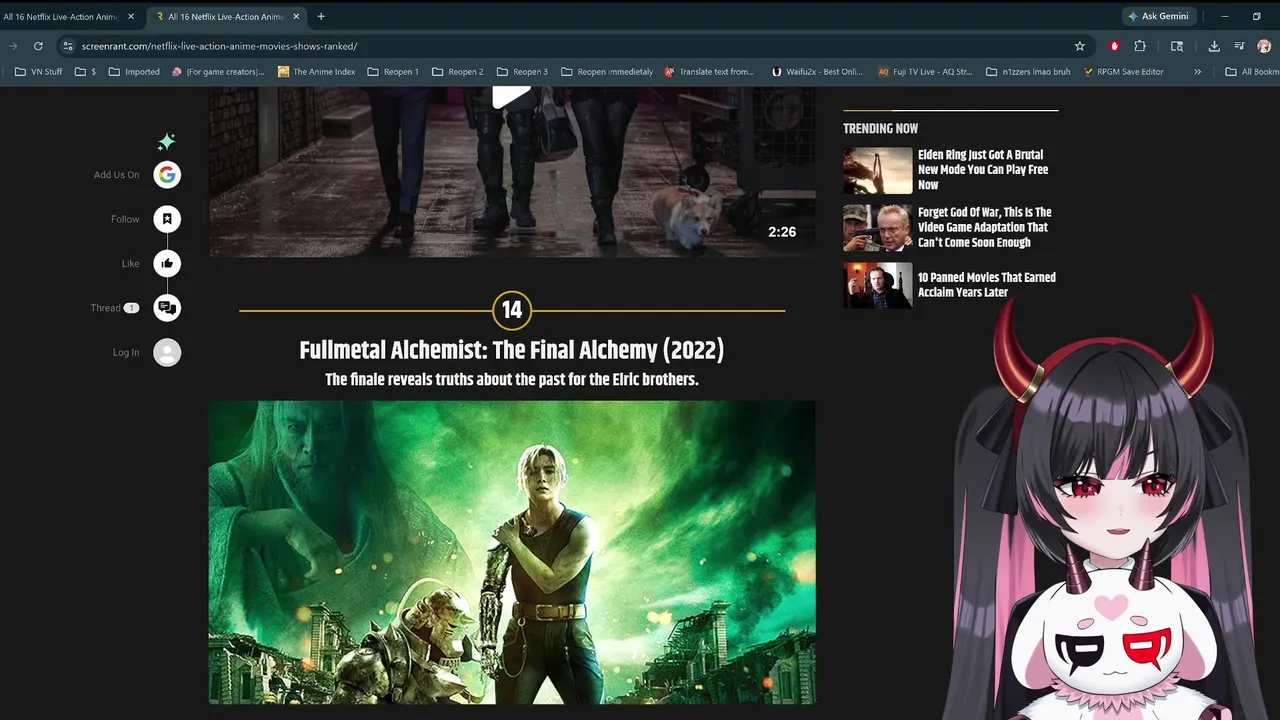Viewport: 1280px width, 720px height.
Task: Reload the page with the refresh icon
Action: coord(38,46)
